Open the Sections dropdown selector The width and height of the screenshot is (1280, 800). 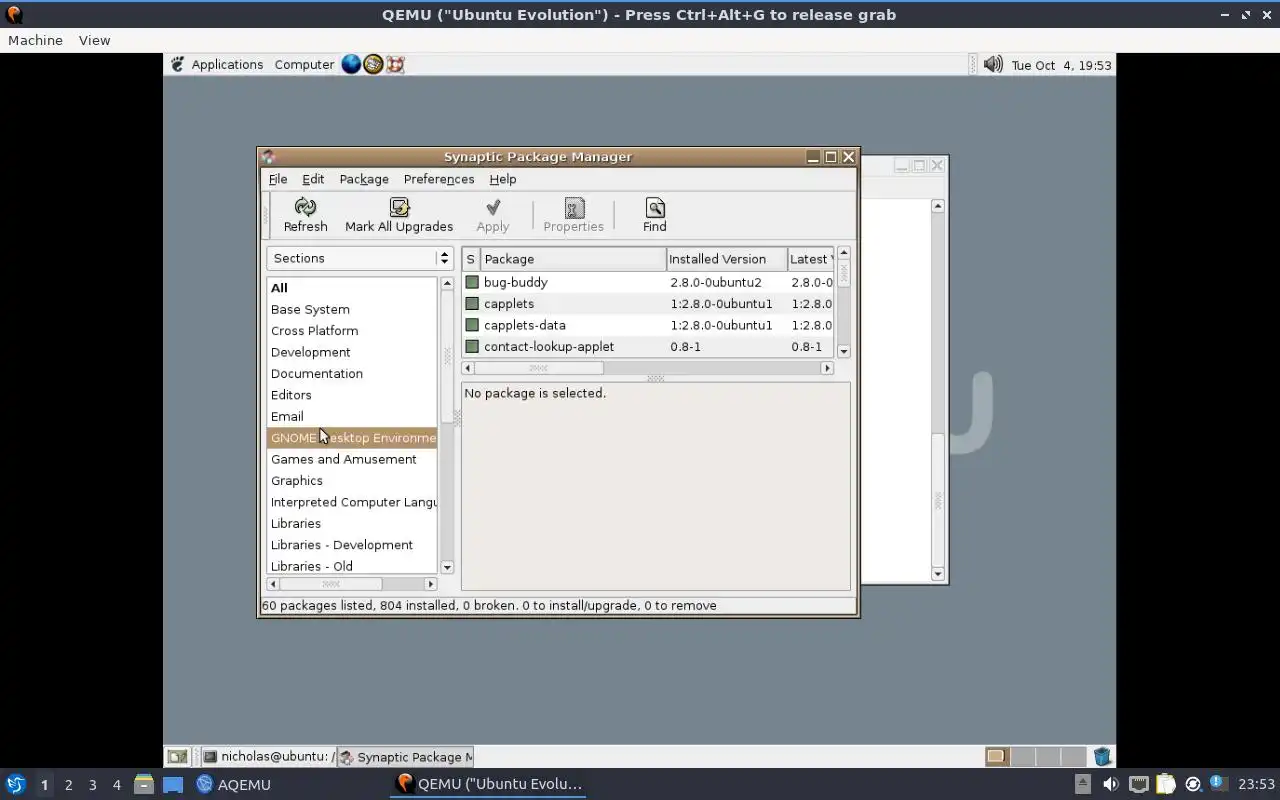(x=360, y=258)
